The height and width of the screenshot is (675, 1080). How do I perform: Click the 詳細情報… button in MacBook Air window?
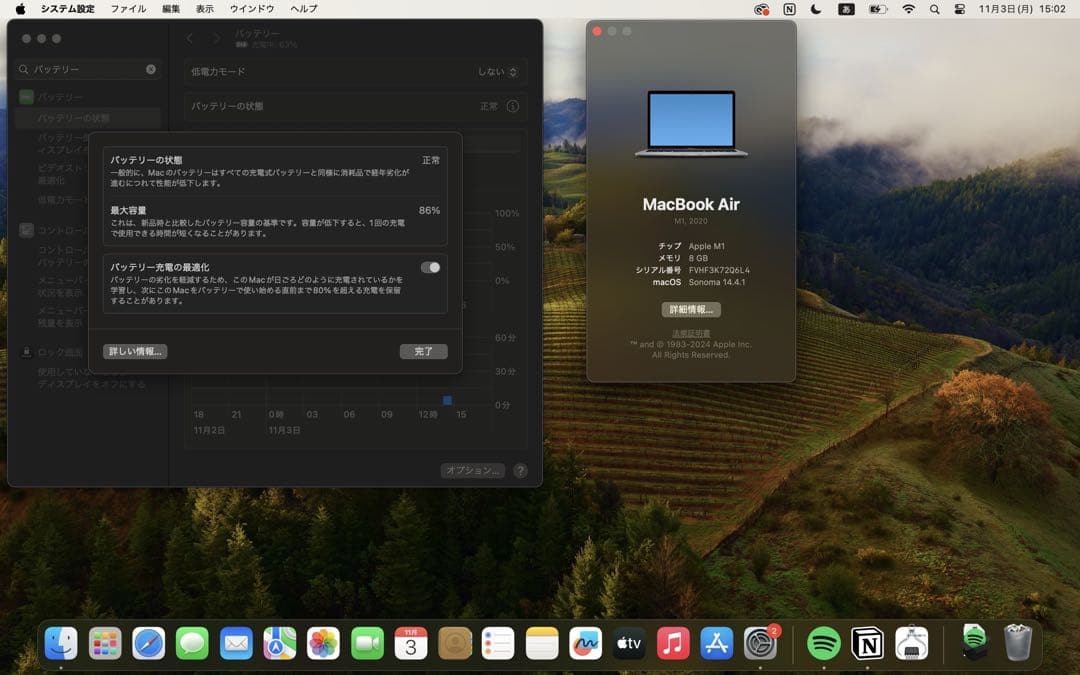[690, 309]
